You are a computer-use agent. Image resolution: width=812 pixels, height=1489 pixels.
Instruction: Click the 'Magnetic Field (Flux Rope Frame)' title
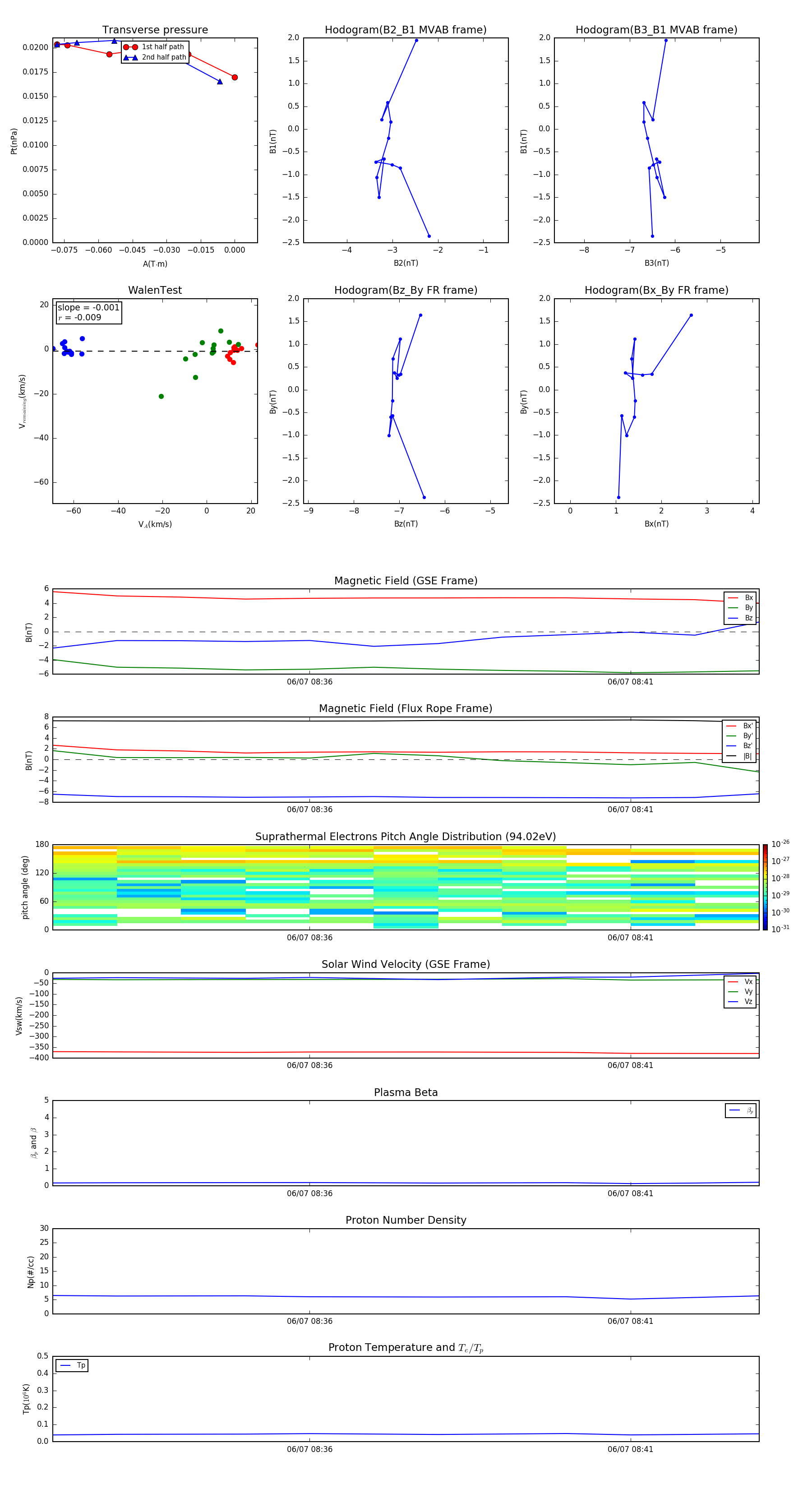406,708
